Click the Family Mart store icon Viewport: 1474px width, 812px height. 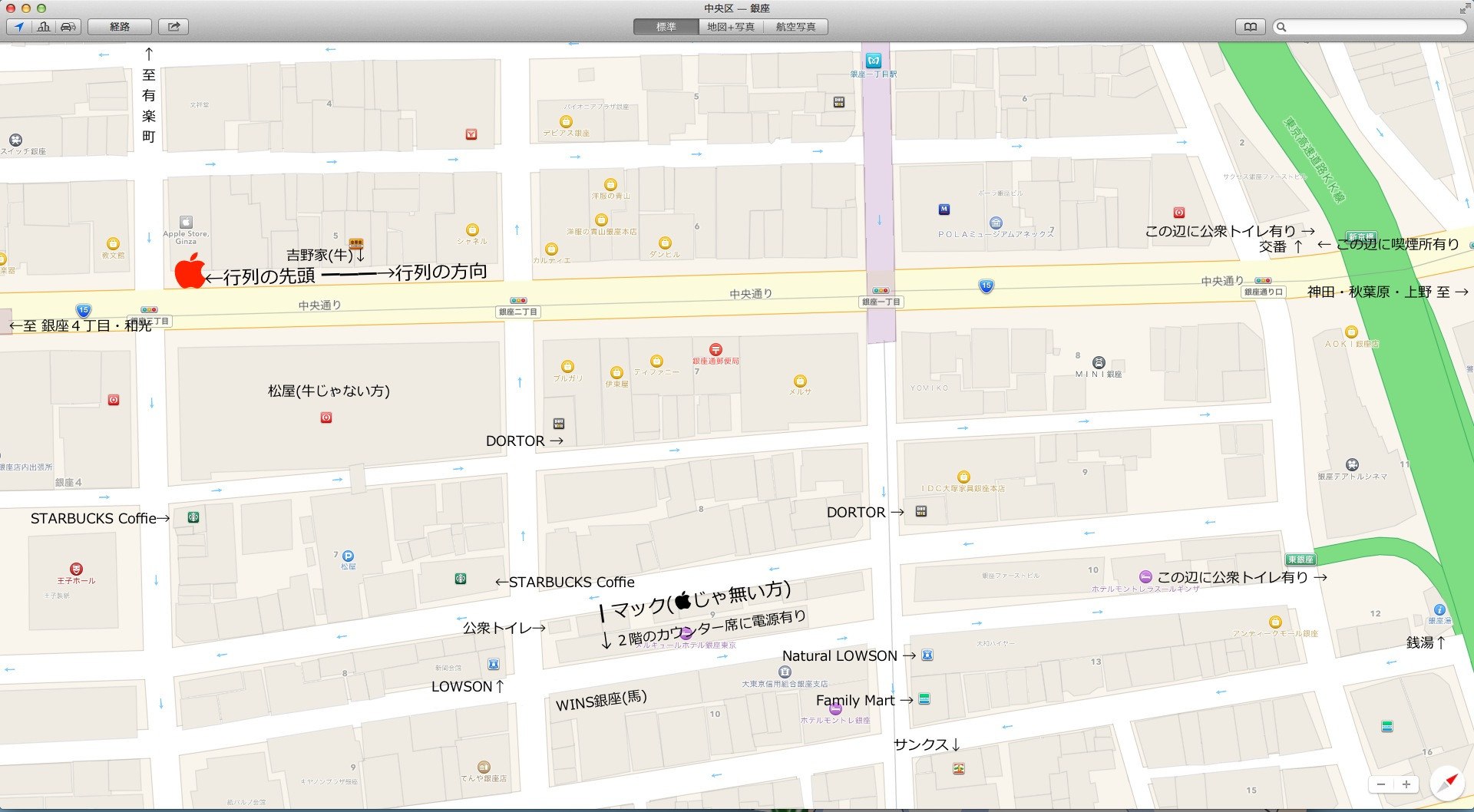pyautogui.click(x=924, y=698)
